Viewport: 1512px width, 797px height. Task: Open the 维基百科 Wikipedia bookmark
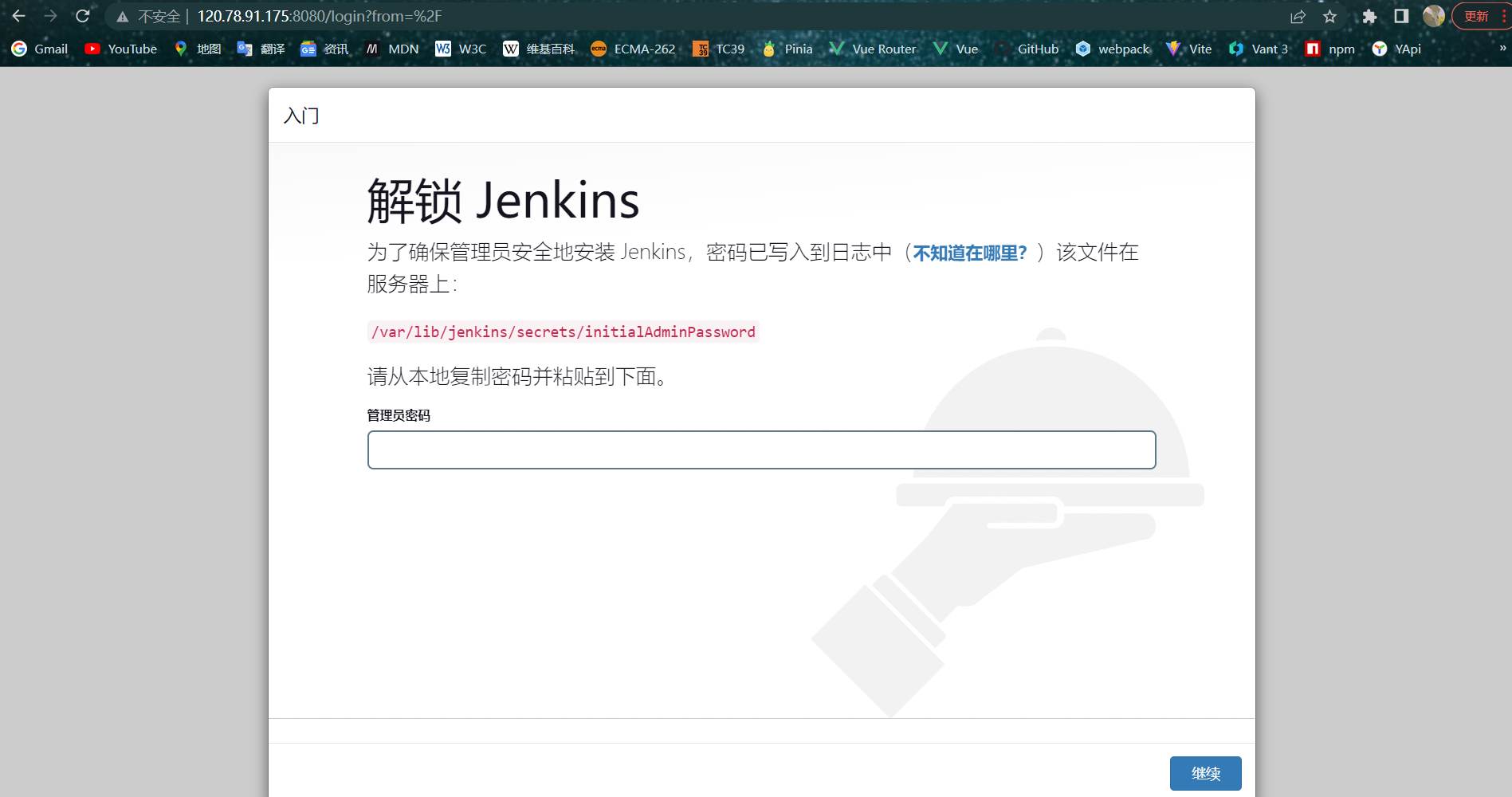click(539, 49)
